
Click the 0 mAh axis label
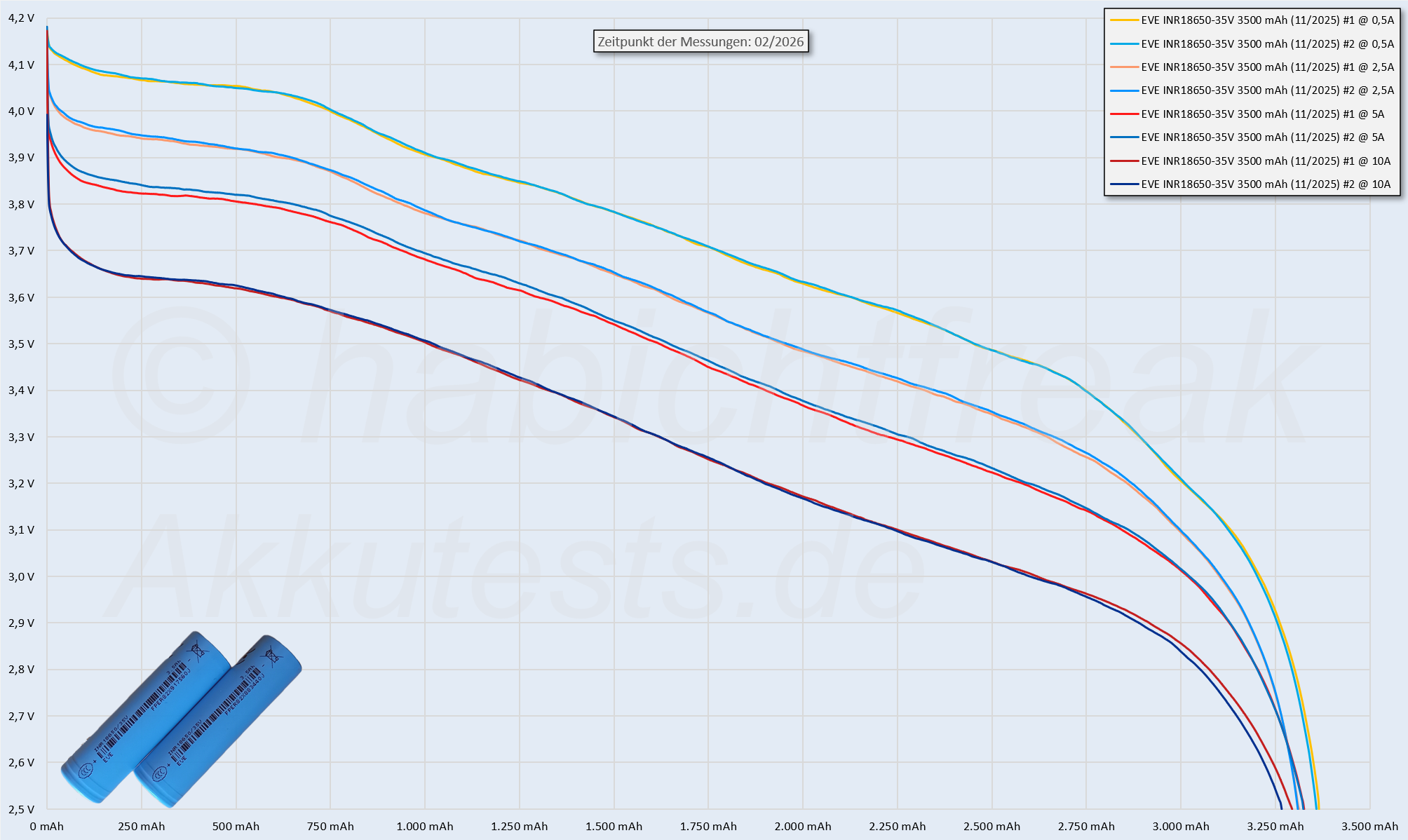point(47,826)
